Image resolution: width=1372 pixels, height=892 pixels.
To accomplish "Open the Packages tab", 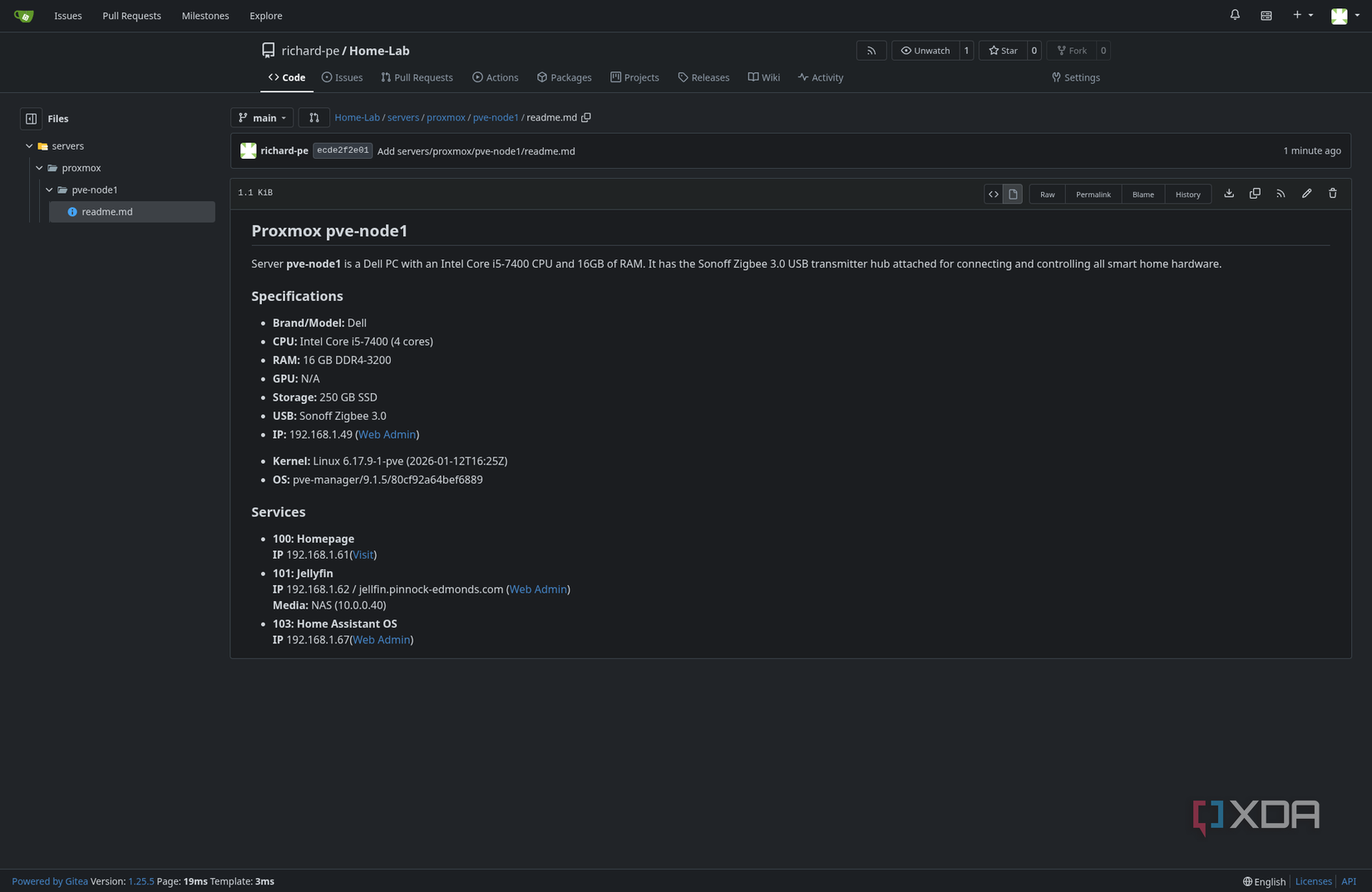I will pos(565,77).
